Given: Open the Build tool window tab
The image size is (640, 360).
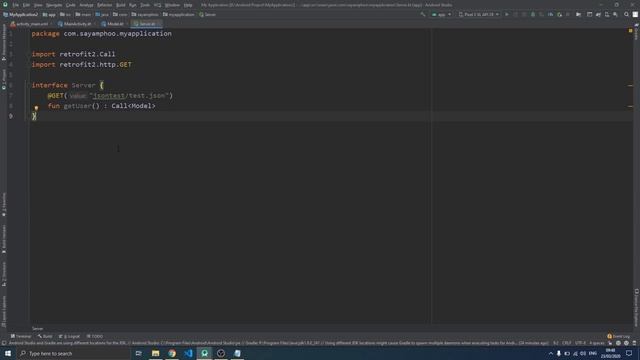Looking at the screenshot, I should point(45,336).
